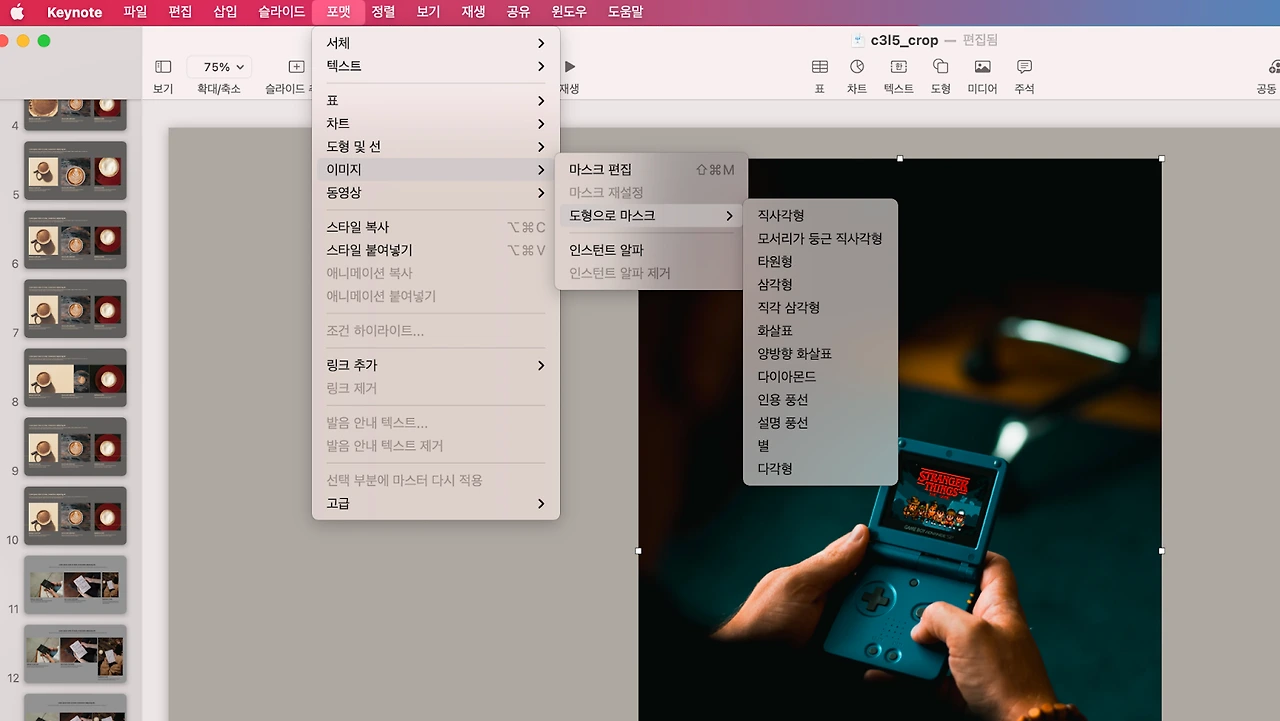
Task: Add a comment with the 주석 icon
Action: pyautogui.click(x=1024, y=67)
